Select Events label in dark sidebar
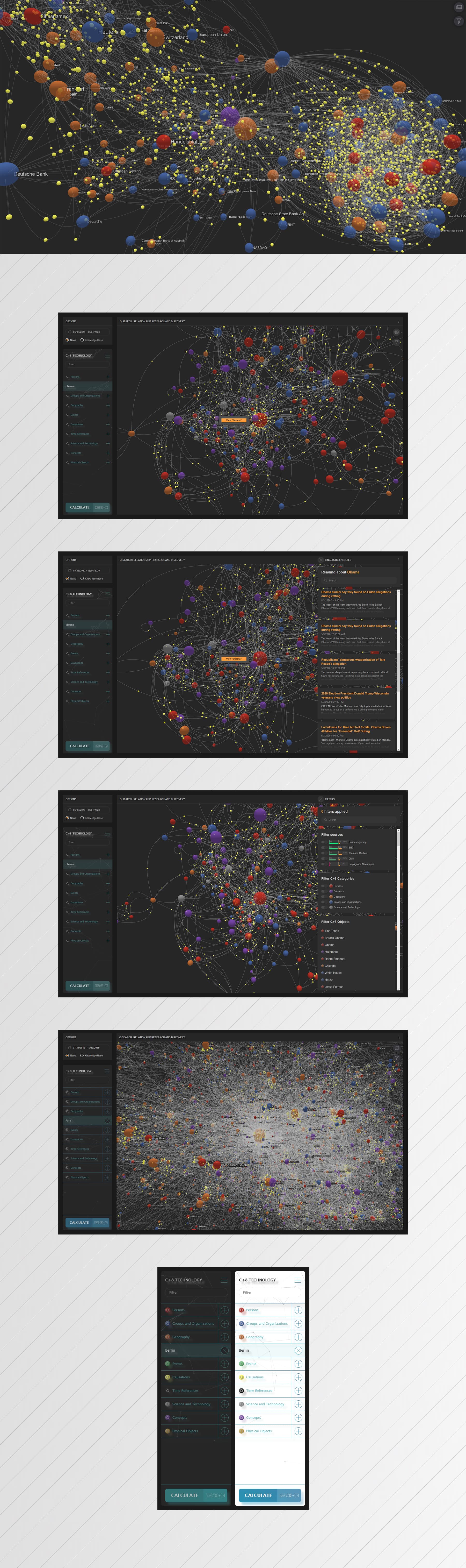Viewport: 466px width, 1568px height. [177, 1364]
